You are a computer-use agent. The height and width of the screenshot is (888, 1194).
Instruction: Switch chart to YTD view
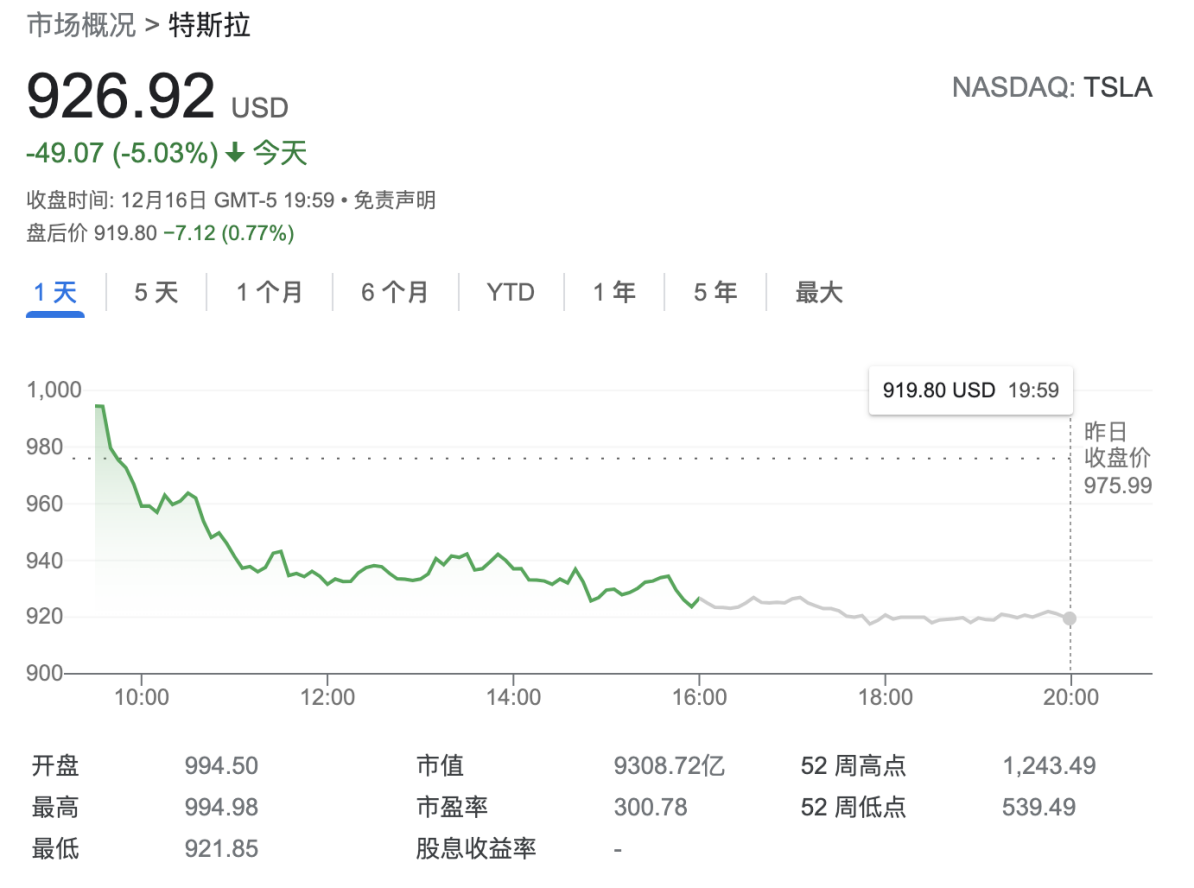click(511, 293)
